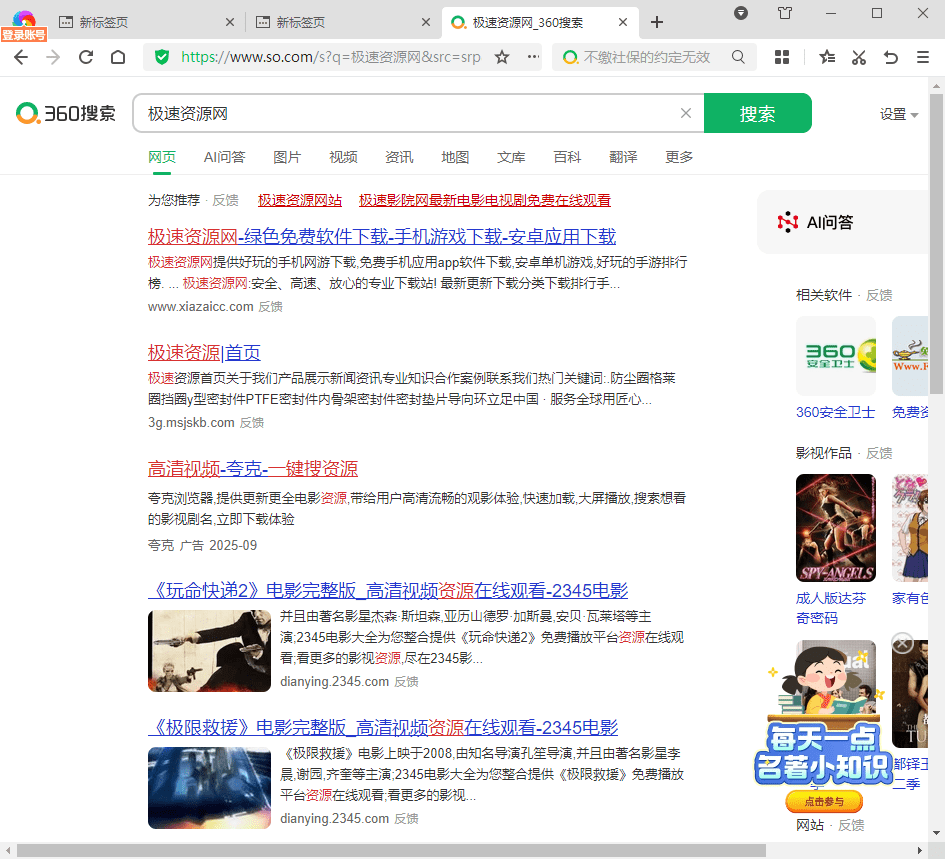Open the 极速资源|首页 result link
Image resolution: width=945 pixels, height=859 pixels.
[204, 352]
